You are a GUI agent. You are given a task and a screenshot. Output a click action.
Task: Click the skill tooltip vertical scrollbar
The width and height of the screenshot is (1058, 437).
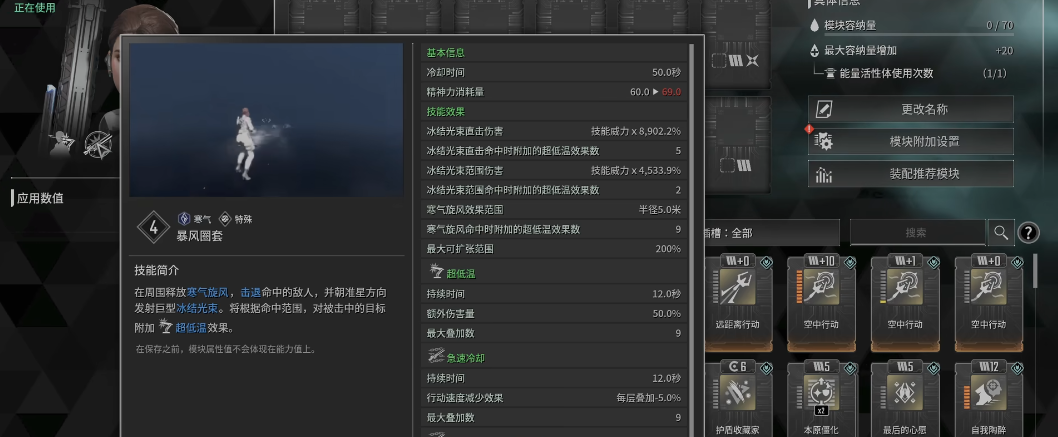coord(690,239)
